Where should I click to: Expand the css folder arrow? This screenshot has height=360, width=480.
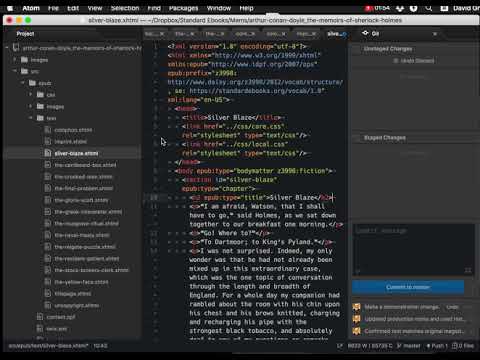(31, 95)
